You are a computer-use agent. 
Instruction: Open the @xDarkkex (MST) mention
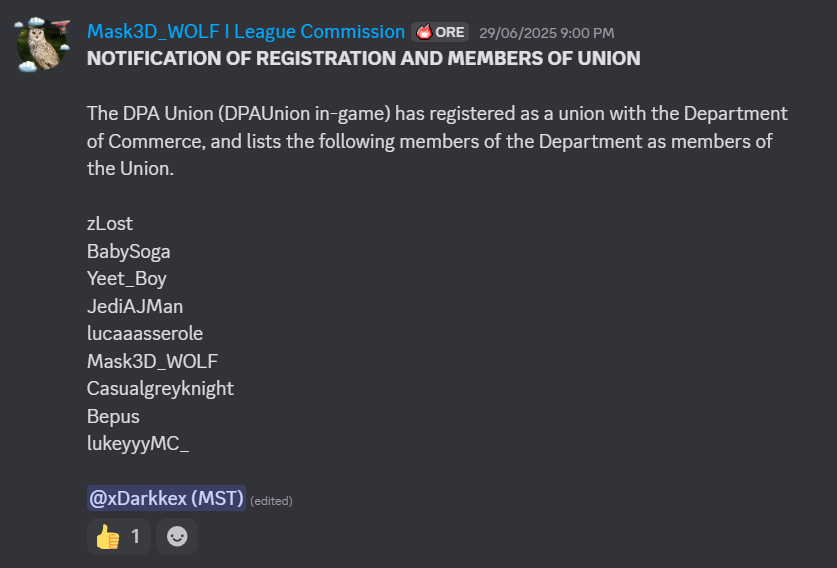tap(166, 498)
